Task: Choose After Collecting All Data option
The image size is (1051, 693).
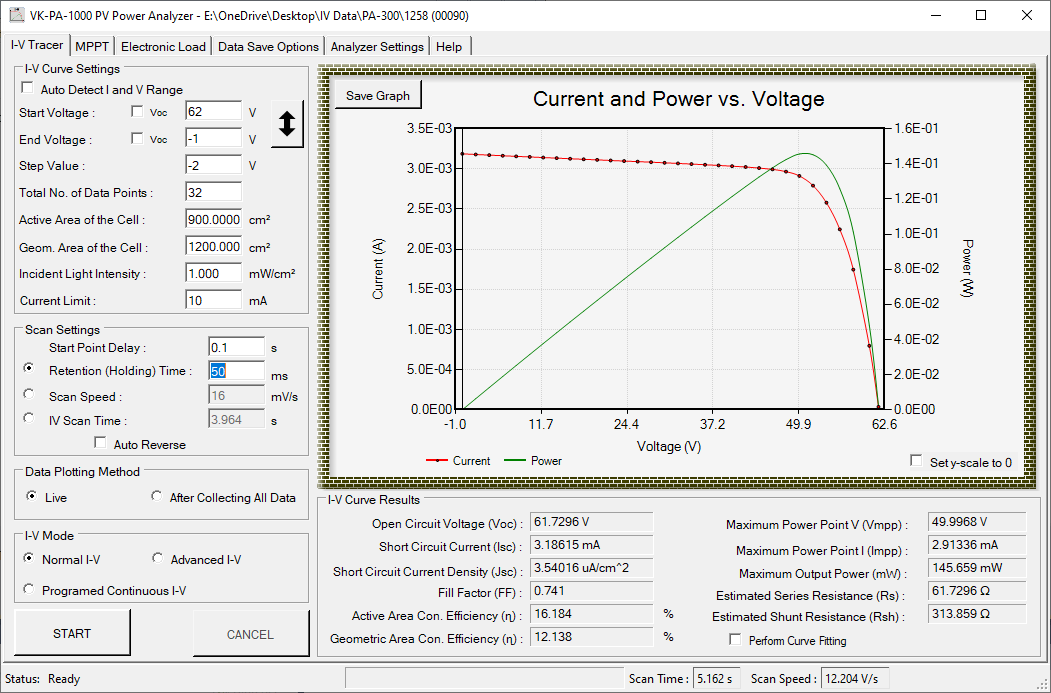Action: pyautogui.click(x=157, y=496)
